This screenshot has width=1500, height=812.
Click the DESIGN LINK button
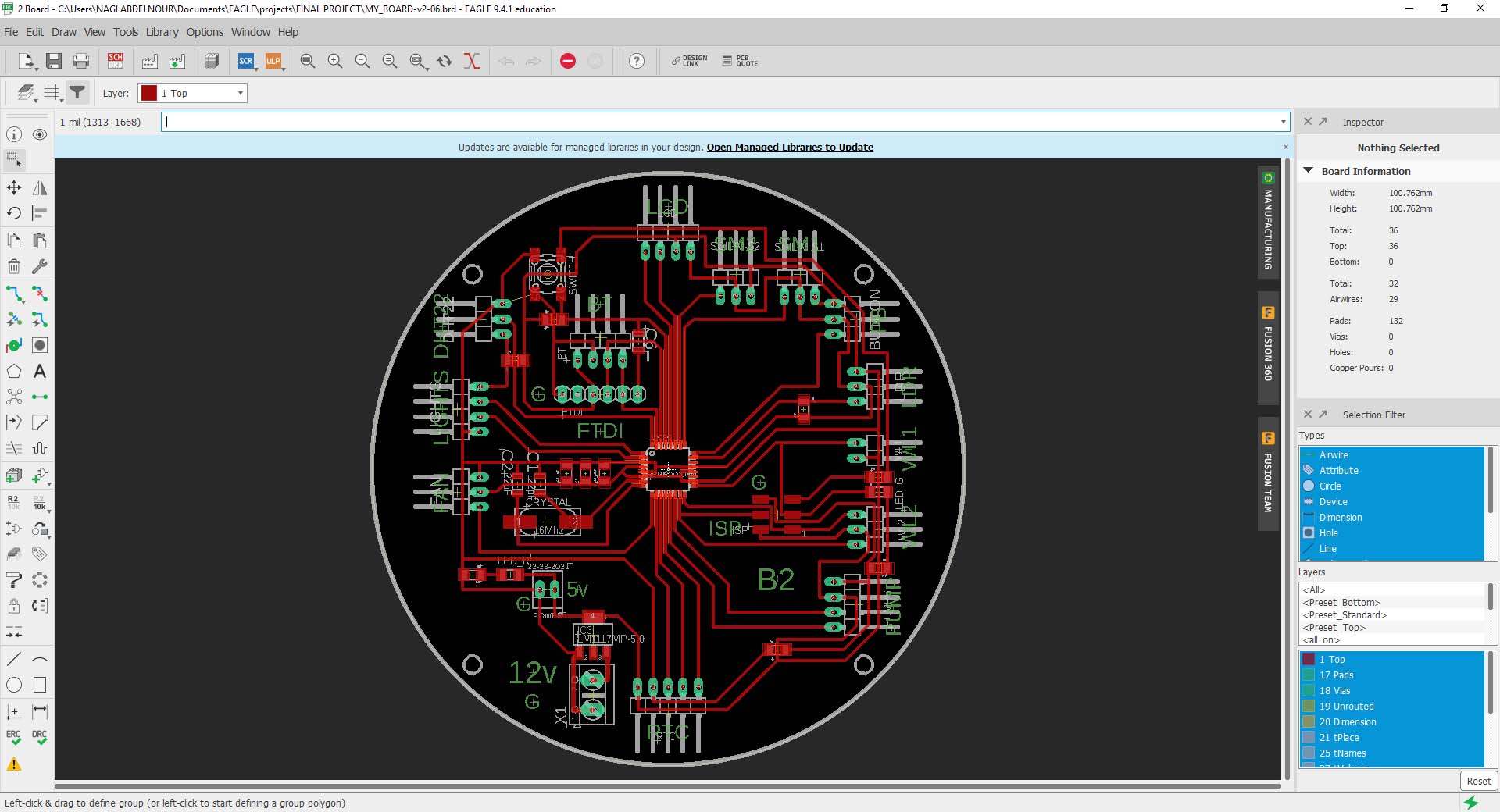click(x=689, y=61)
